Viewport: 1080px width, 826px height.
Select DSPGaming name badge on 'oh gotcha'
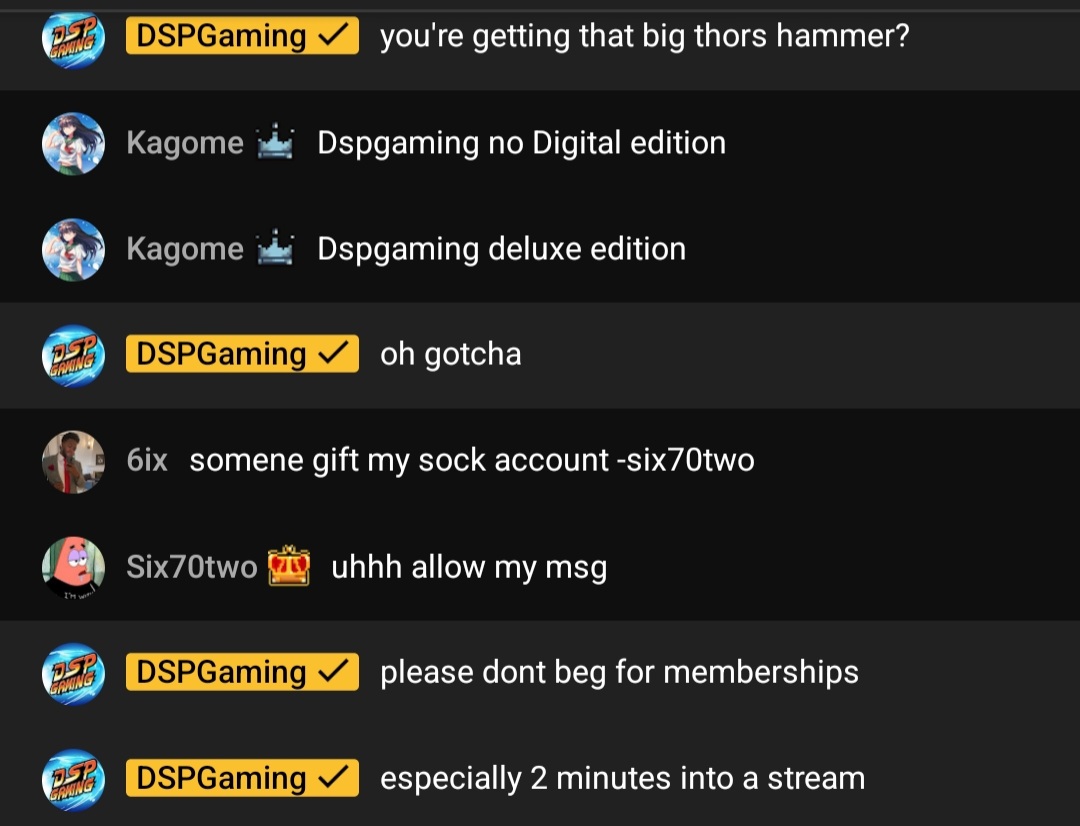[242, 354]
